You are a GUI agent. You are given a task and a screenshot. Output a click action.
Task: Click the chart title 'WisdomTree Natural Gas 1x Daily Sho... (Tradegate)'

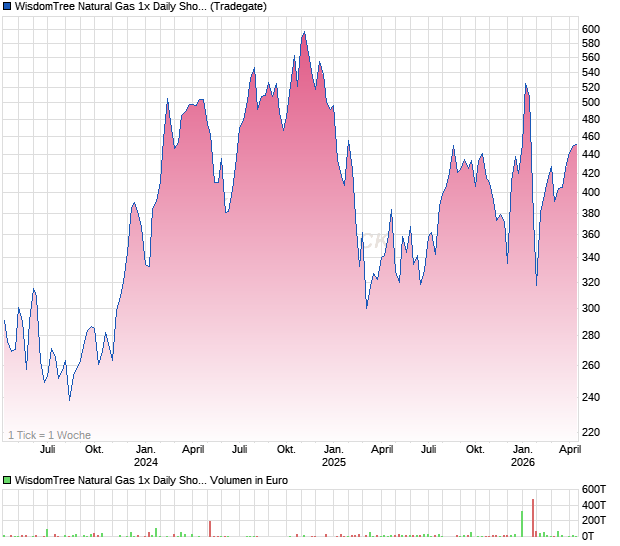click(141, 6)
